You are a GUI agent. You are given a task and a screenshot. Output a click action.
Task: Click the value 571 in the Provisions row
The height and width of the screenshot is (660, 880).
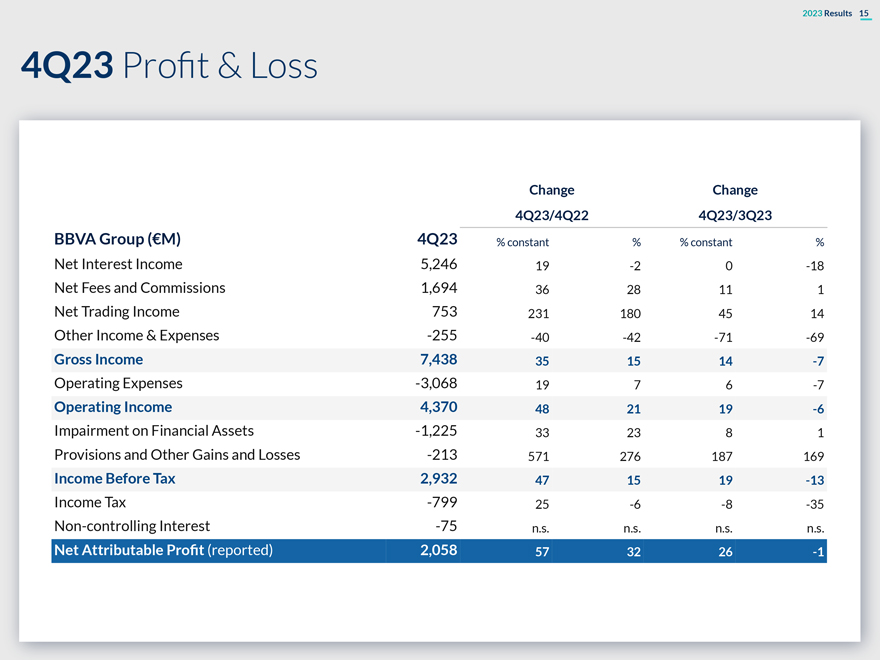536,456
